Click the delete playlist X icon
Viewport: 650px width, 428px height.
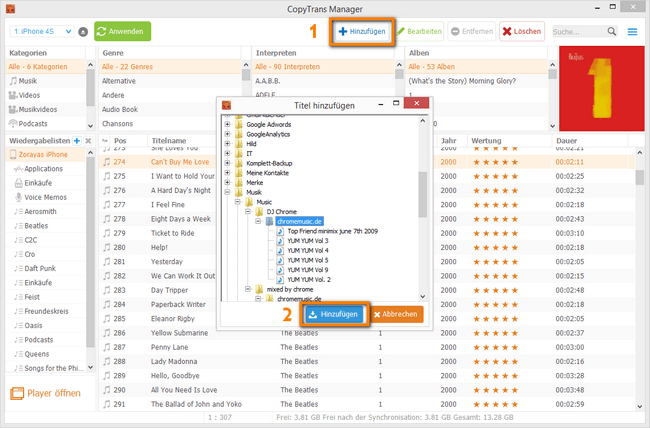[x=88, y=141]
